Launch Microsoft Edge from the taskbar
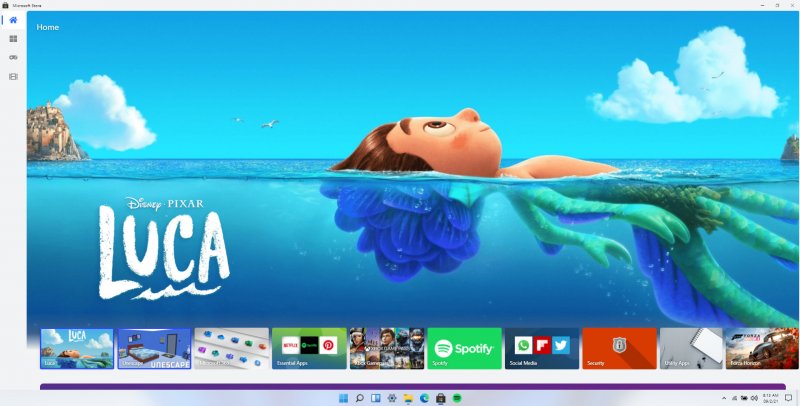The image size is (800, 406). (x=424, y=398)
